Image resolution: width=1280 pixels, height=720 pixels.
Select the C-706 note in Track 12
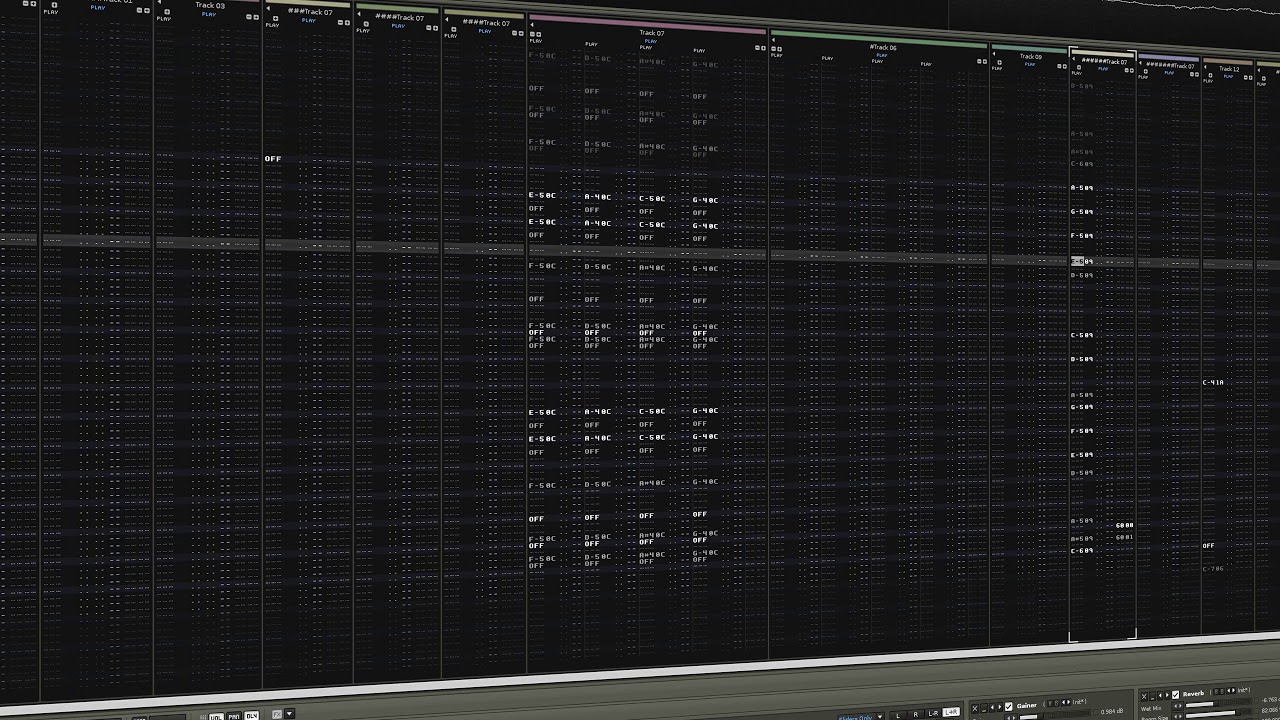click(x=1213, y=568)
